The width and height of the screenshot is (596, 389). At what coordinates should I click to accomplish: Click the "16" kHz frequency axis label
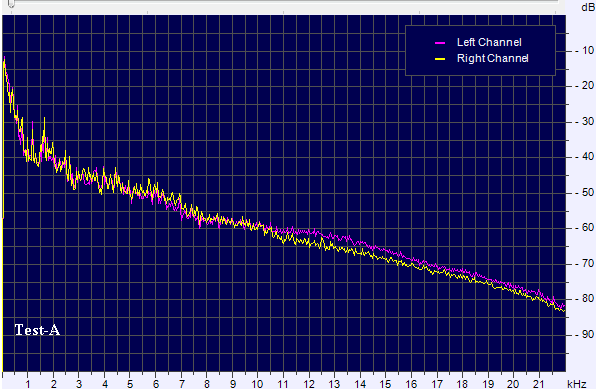411,384
